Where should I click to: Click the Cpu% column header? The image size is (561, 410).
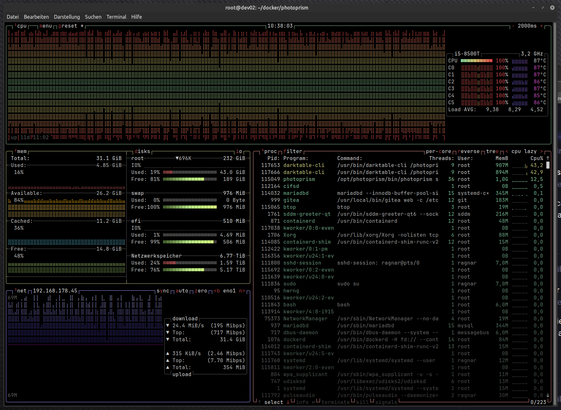coord(537,158)
